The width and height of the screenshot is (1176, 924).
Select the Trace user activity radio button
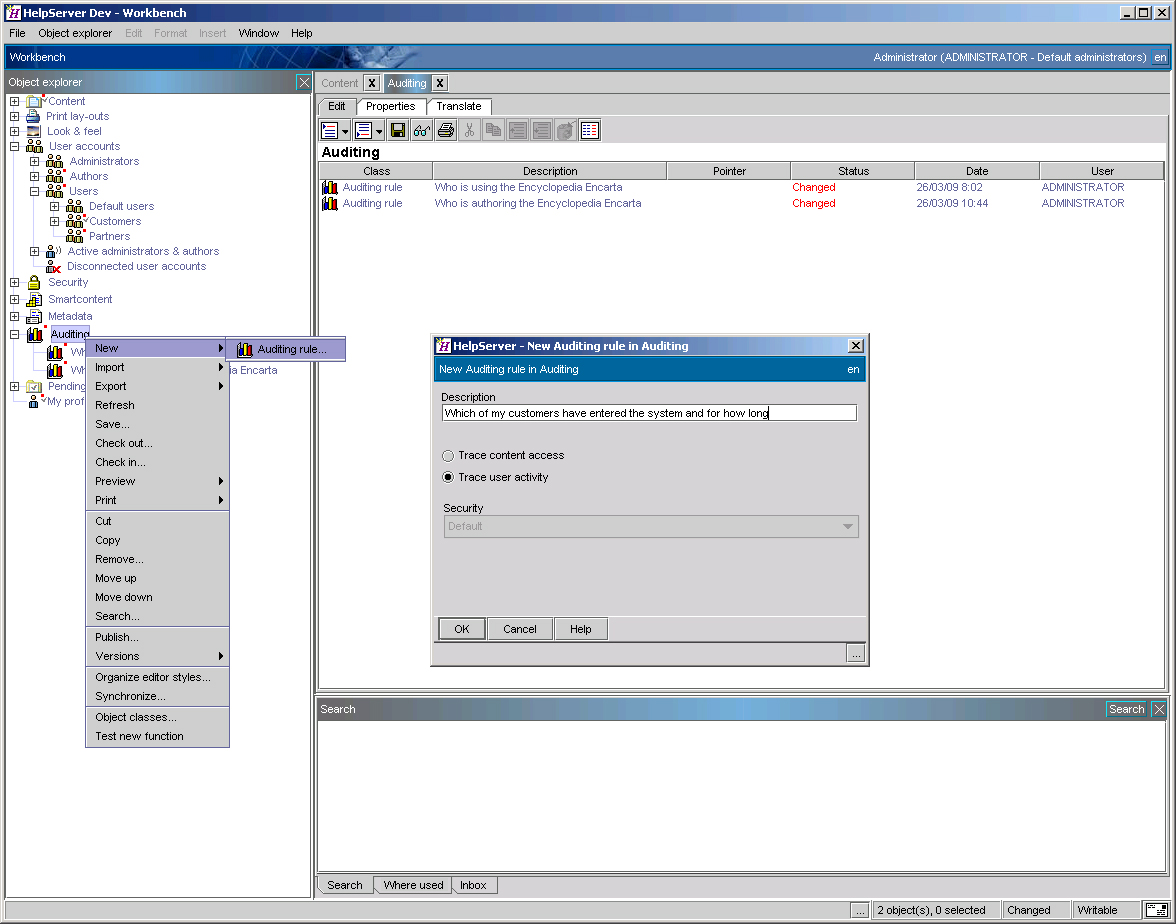tap(448, 477)
